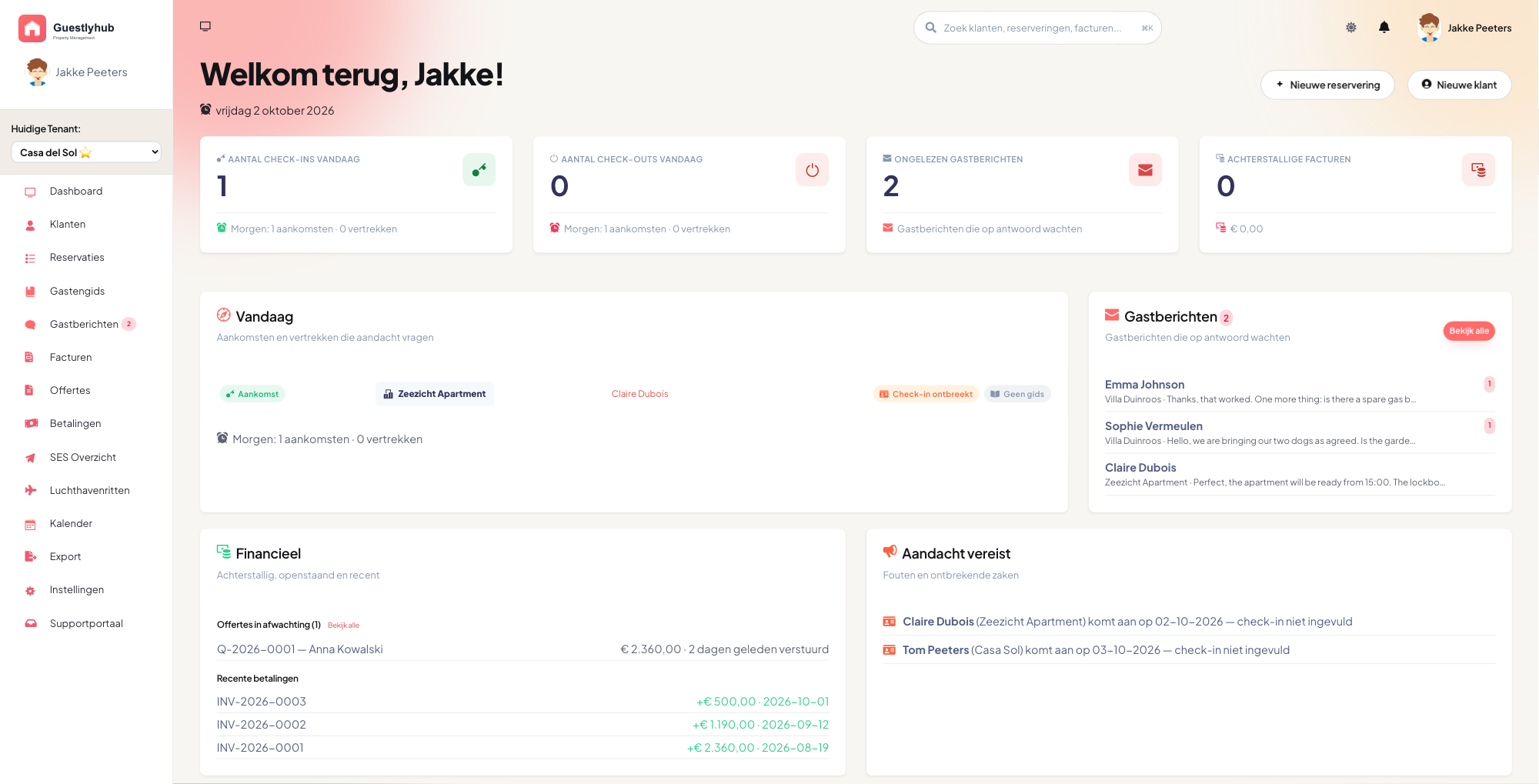
Task: Go to Klanten in the sidebar
Action: click(x=68, y=225)
